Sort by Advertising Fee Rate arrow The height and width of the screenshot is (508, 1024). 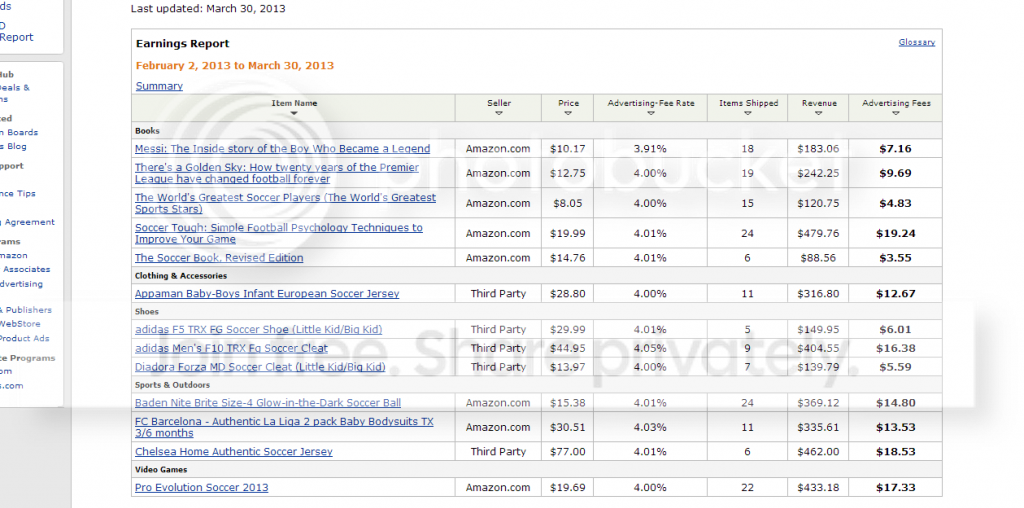(x=650, y=114)
